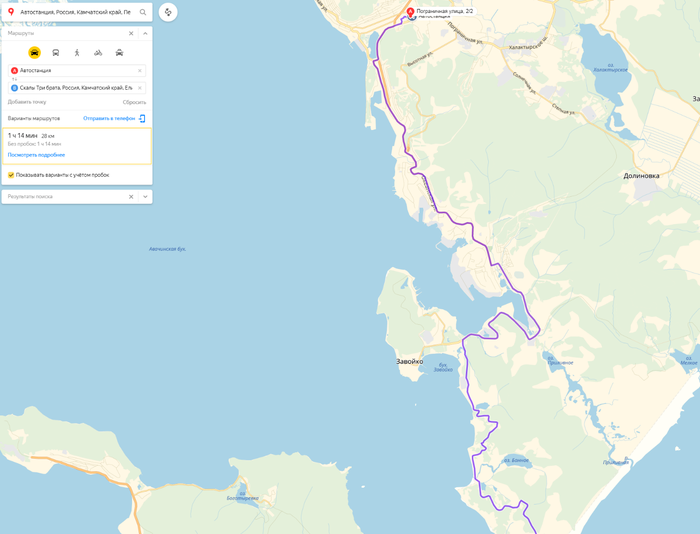Open the round routes button beside search
Image resolution: width=700 pixels, height=534 pixels.
point(168,12)
